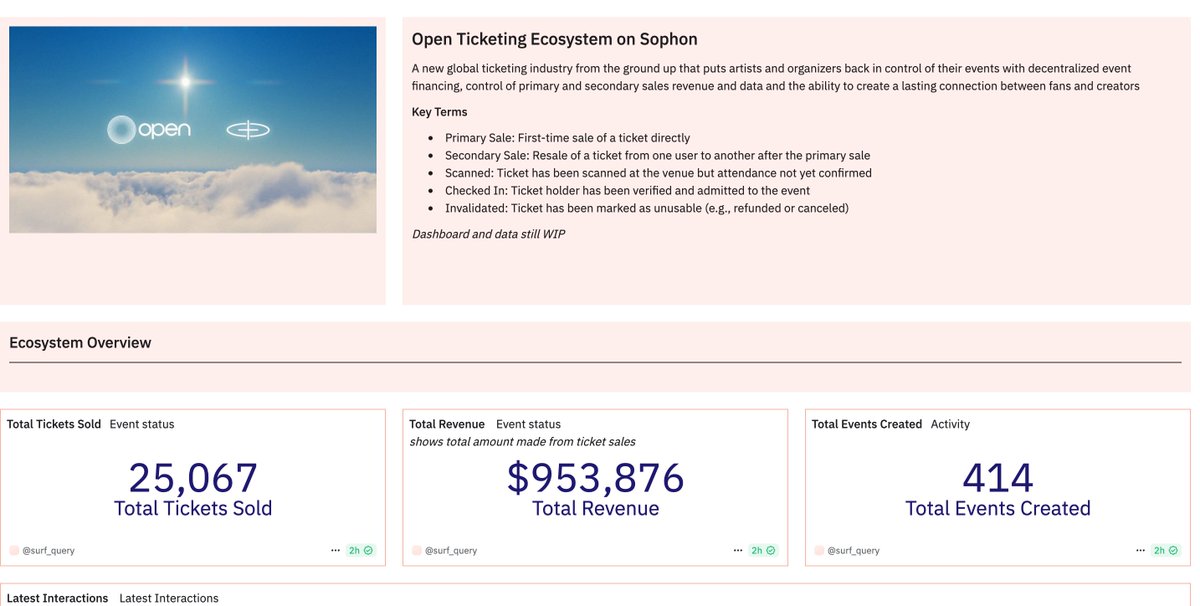1200x606 pixels.
Task: Open @surf_query link under Total Tickets Sold
Action: pos(48,550)
